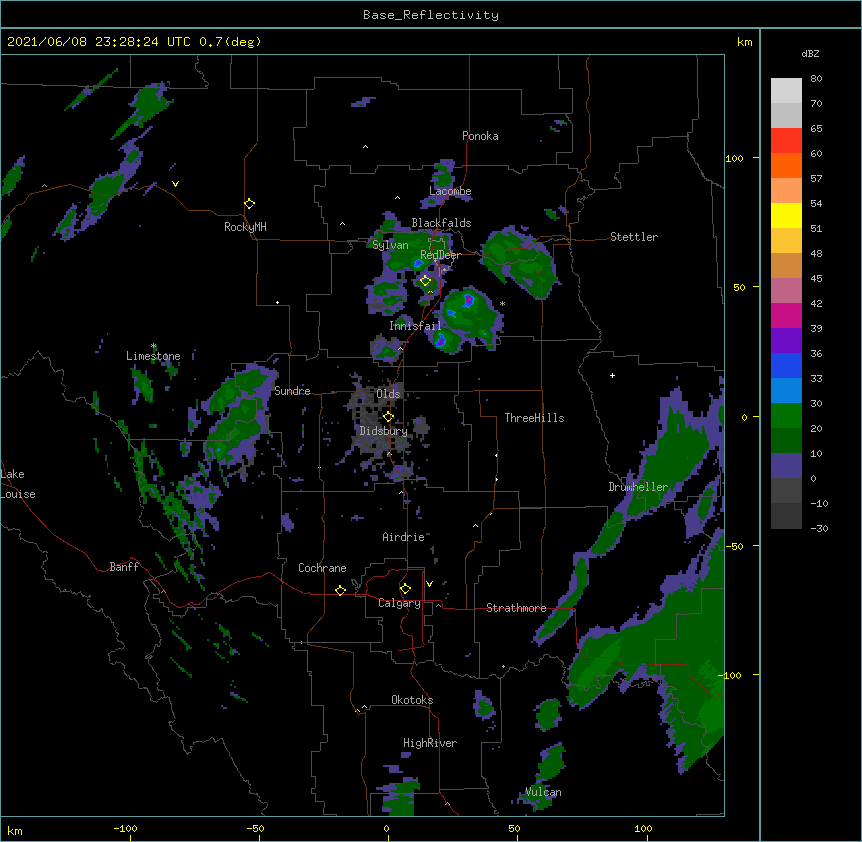Select the Calgary label
The height and width of the screenshot is (842, 862).
point(399,603)
